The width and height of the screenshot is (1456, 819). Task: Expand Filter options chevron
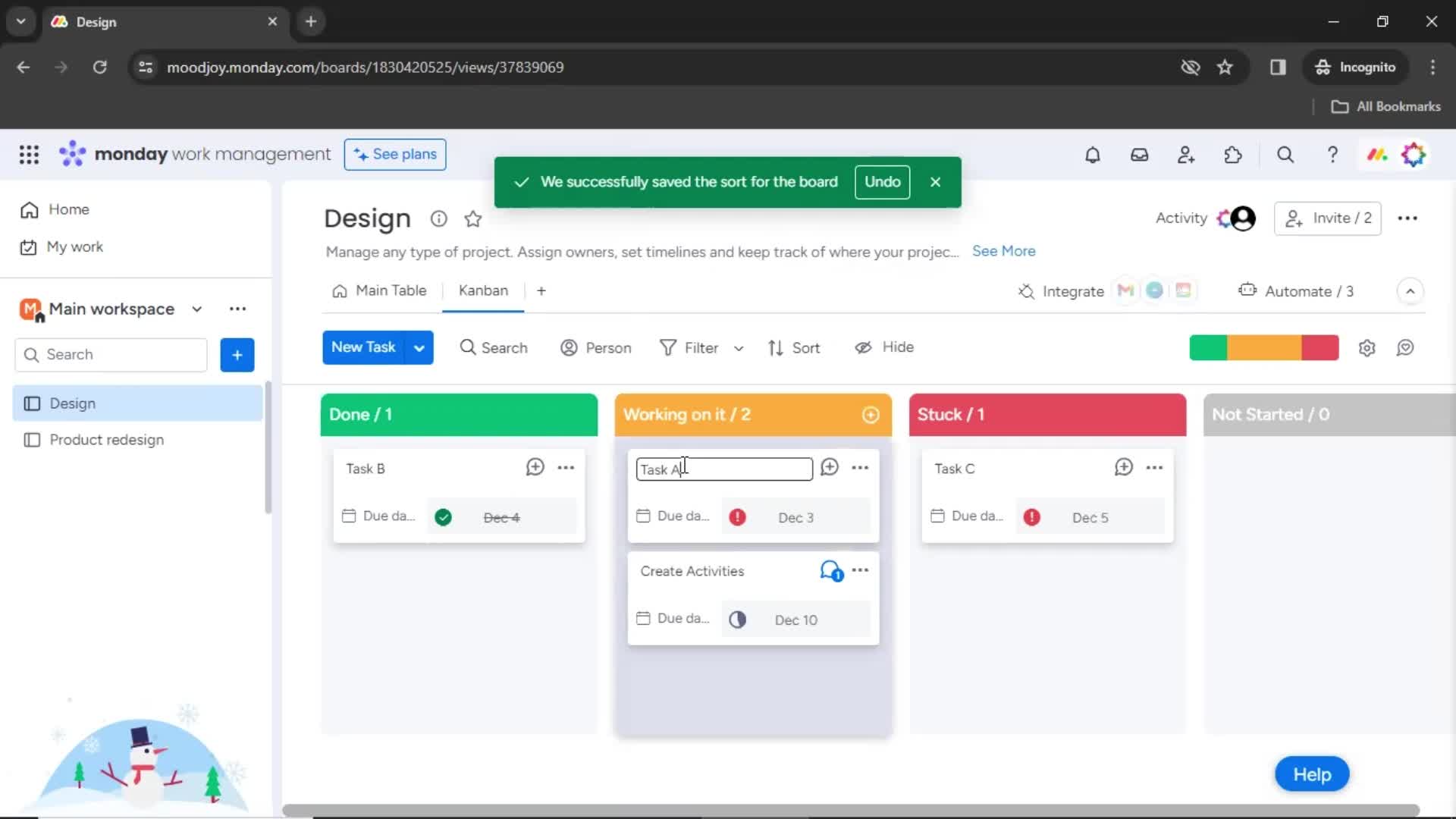[x=739, y=348]
